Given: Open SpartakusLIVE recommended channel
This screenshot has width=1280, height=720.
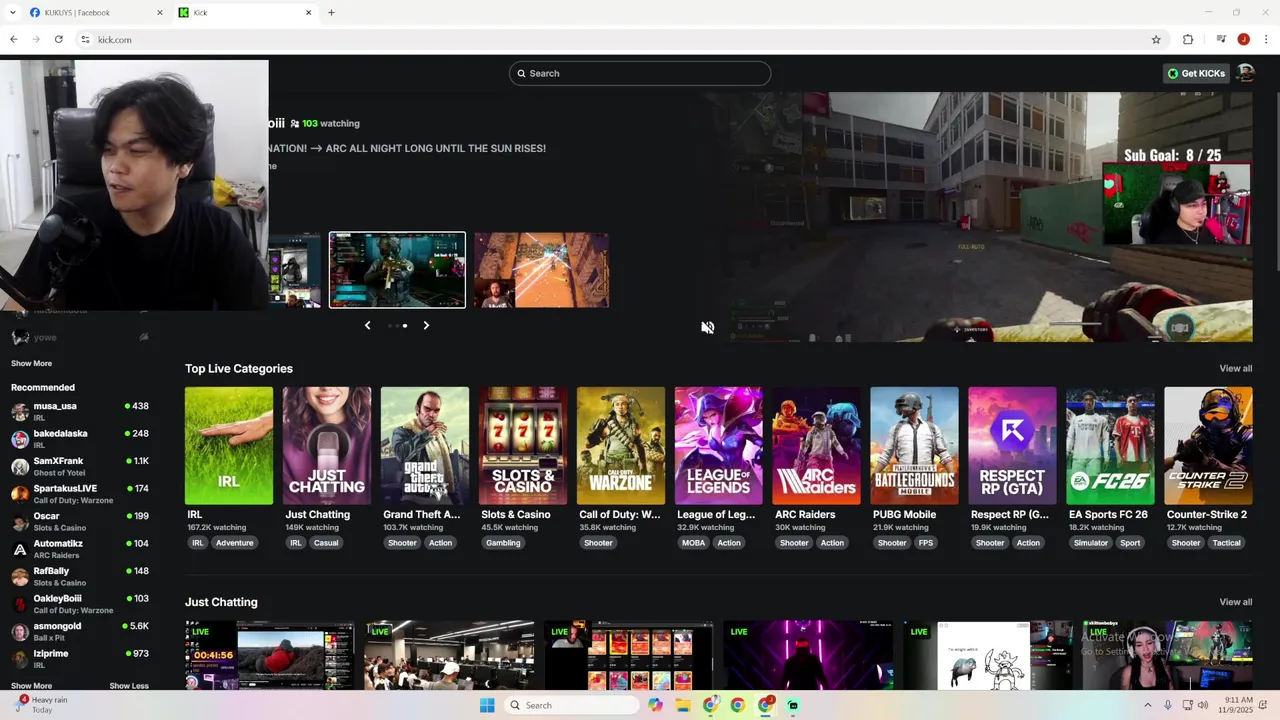Looking at the screenshot, I should [80, 493].
